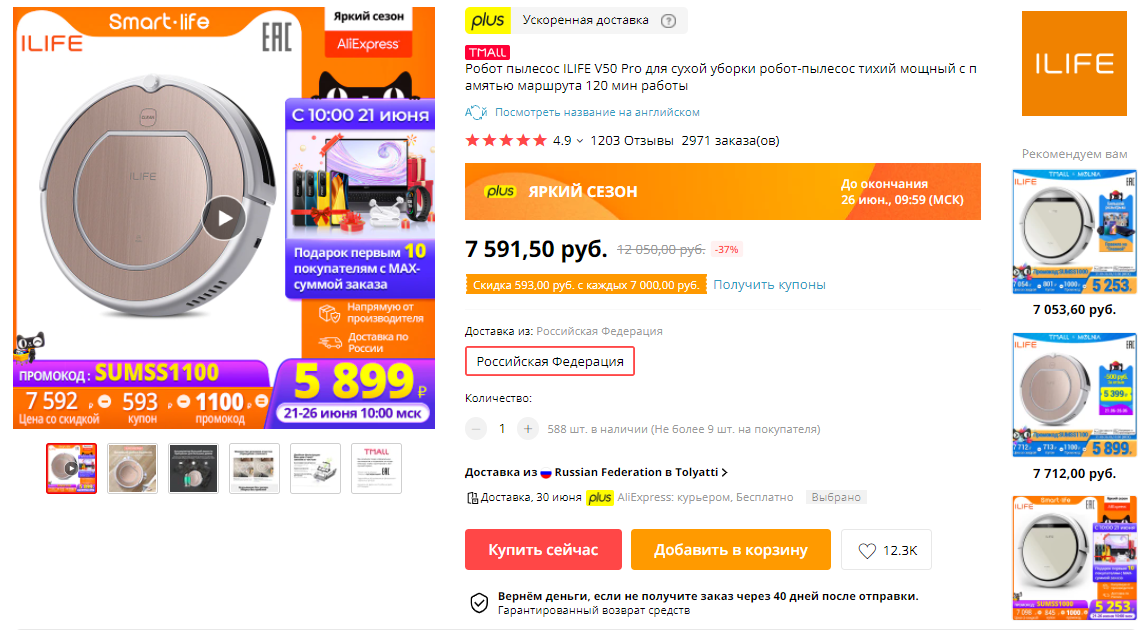Play the product video on main image

tap(223, 218)
